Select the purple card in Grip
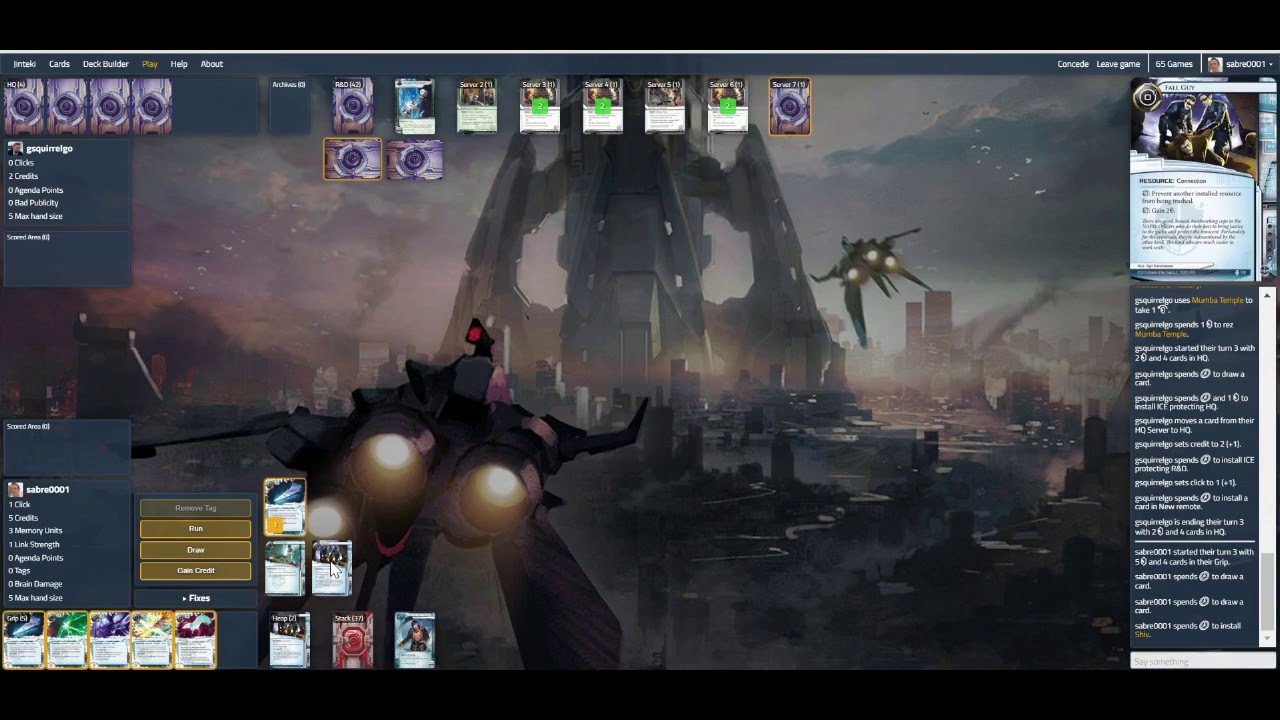This screenshot has height=720, width=1280. [110, 640]
